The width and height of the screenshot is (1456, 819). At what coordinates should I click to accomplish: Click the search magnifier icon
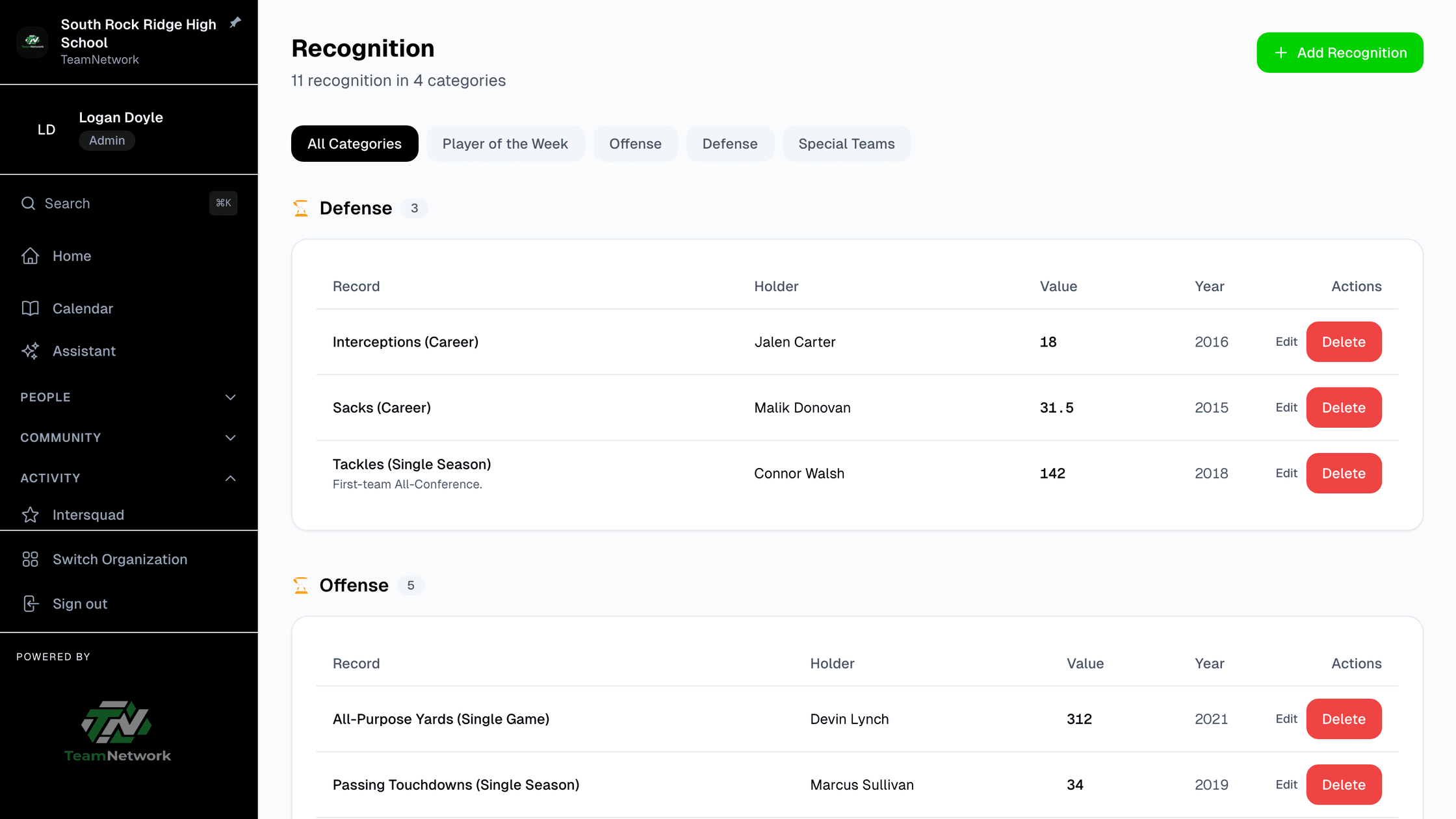(x=28, y=203)
